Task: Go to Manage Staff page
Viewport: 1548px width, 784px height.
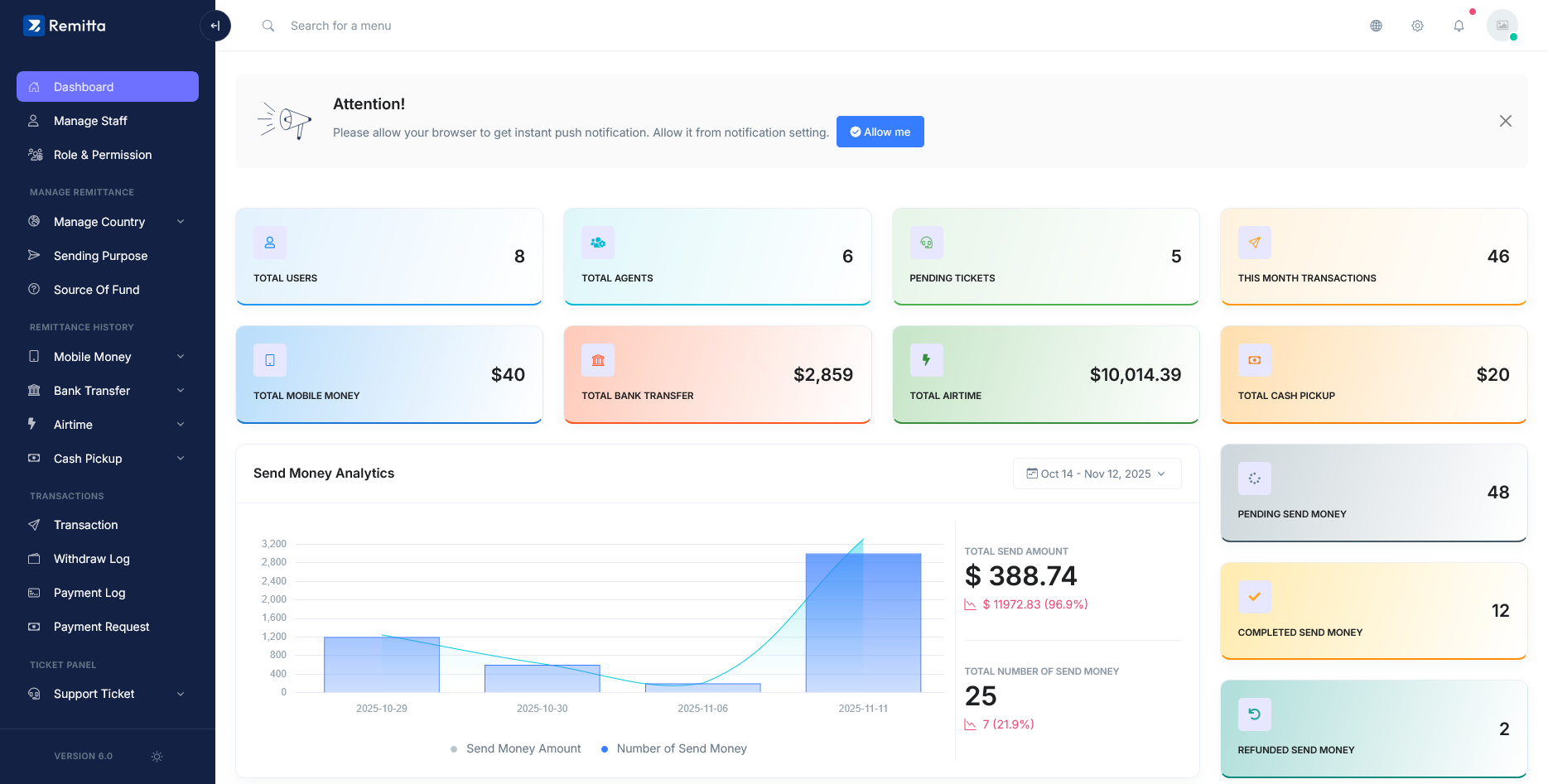Action: point(90,121)
